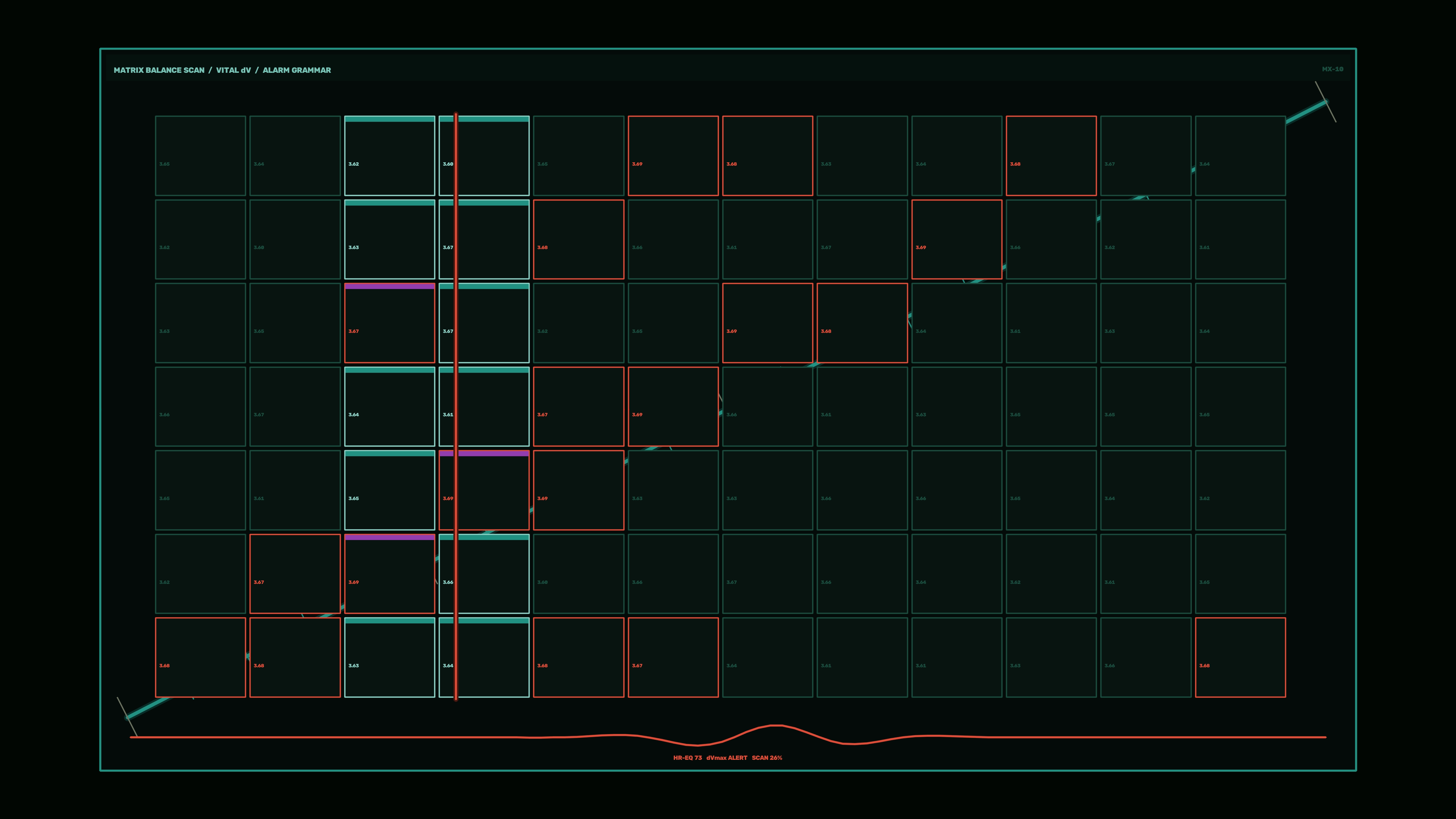Pick the red 3.68 cell in the bottom-right corner
The image size is (1456, 819).
click(x=1240, y=657)
